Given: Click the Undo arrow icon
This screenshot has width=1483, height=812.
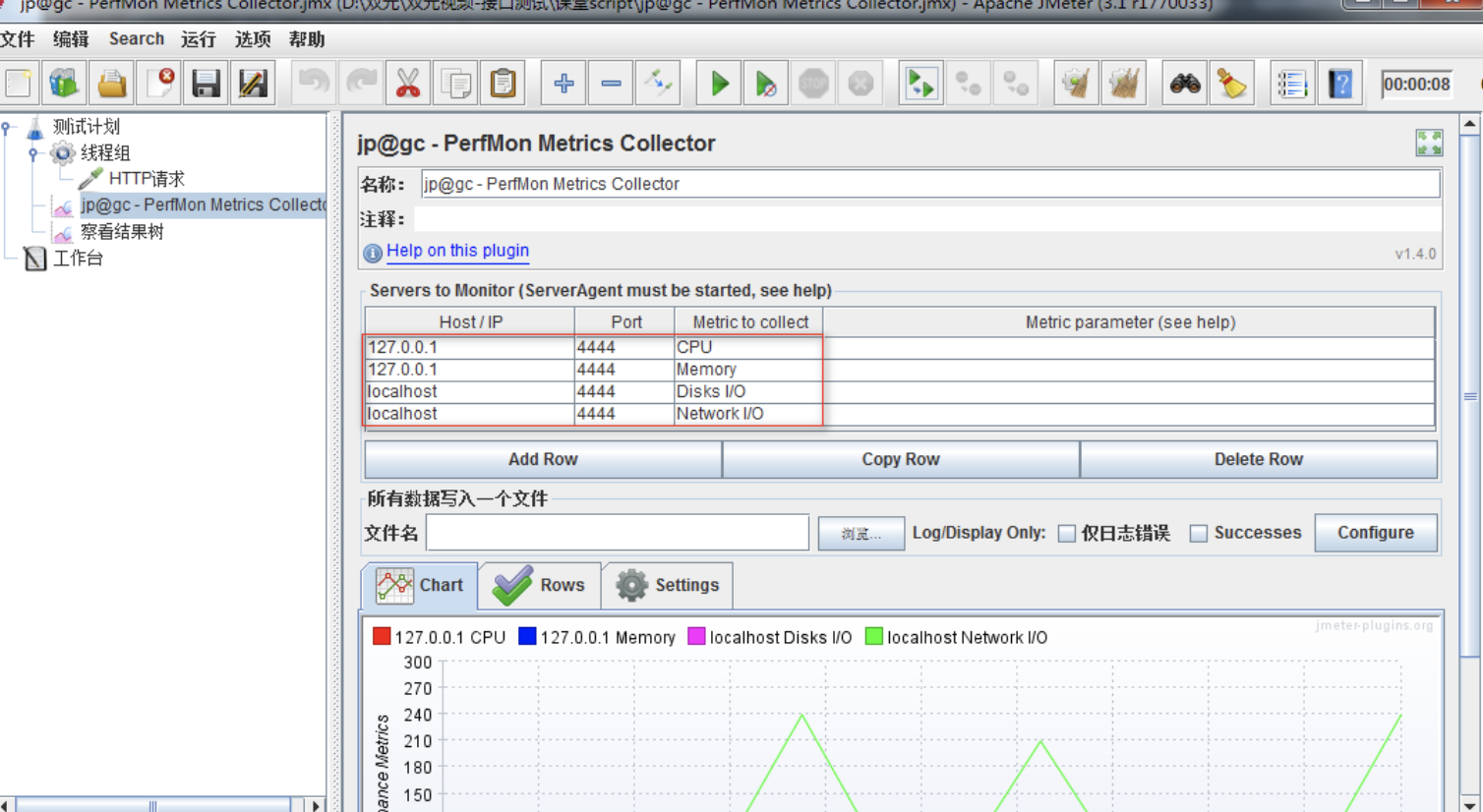Looking at the screenshot, I should coord(314,84).
